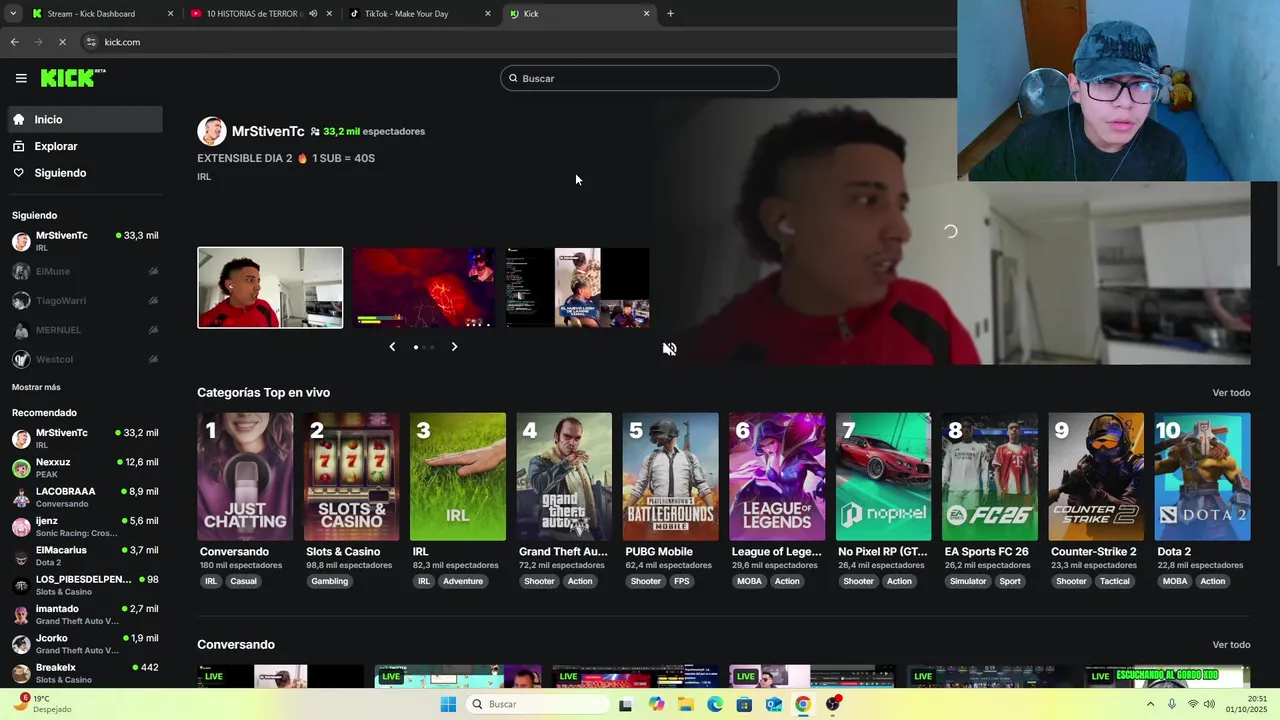Screen dimensions: 1280x720
Task: Click Ver todo for Categorías Top
Action: pos(1231,393)
